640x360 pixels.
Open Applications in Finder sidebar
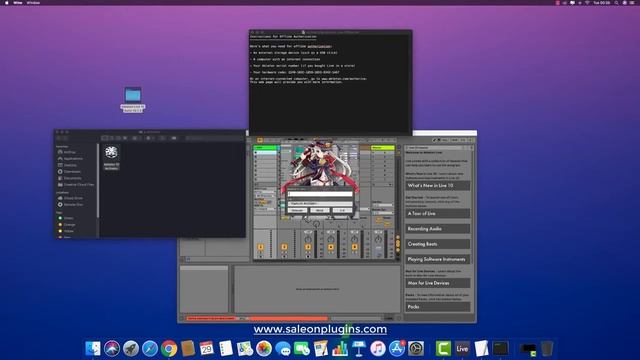[x=73, y=159]
